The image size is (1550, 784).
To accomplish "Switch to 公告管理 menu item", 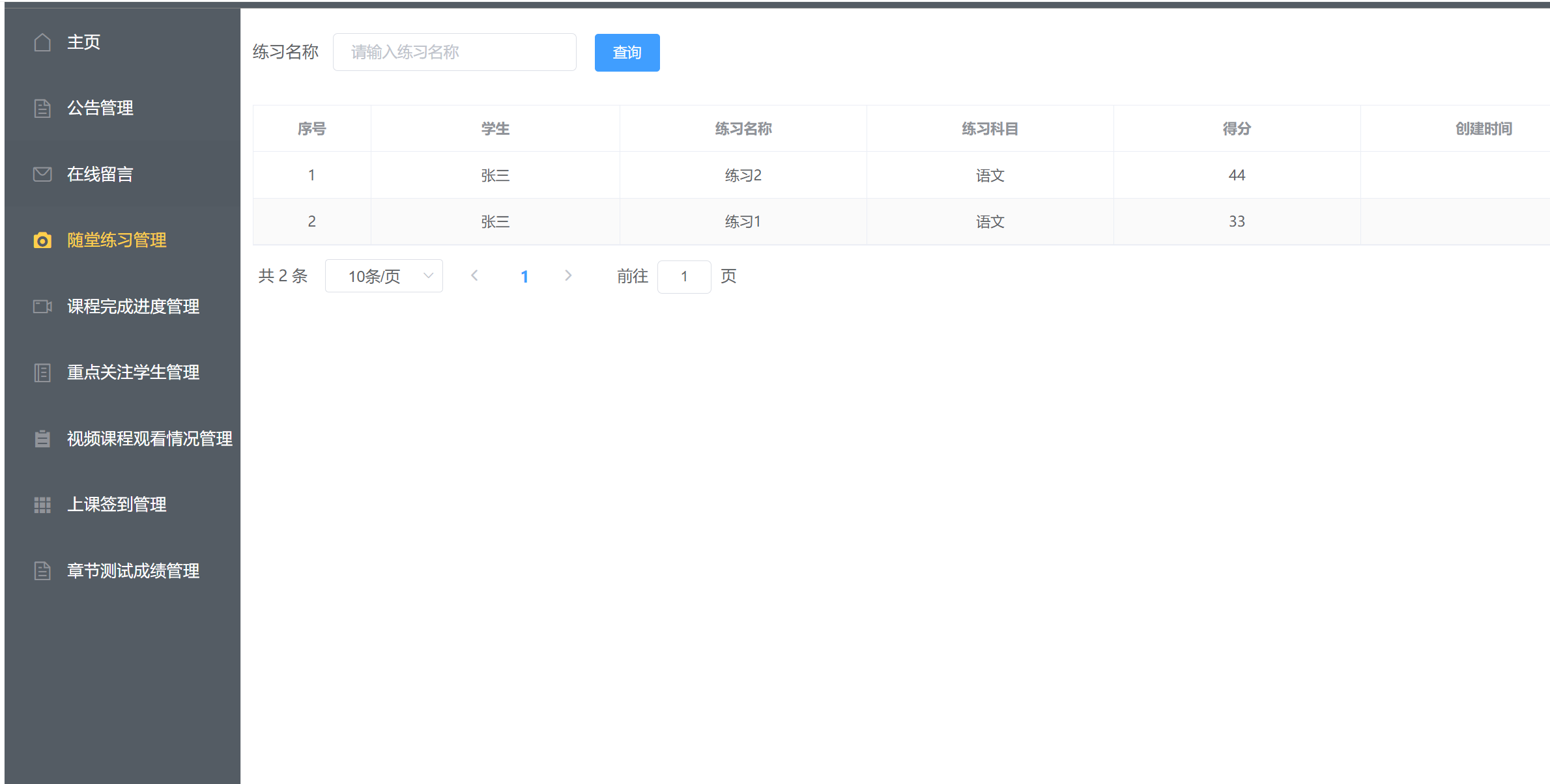I will click(99, 107).
